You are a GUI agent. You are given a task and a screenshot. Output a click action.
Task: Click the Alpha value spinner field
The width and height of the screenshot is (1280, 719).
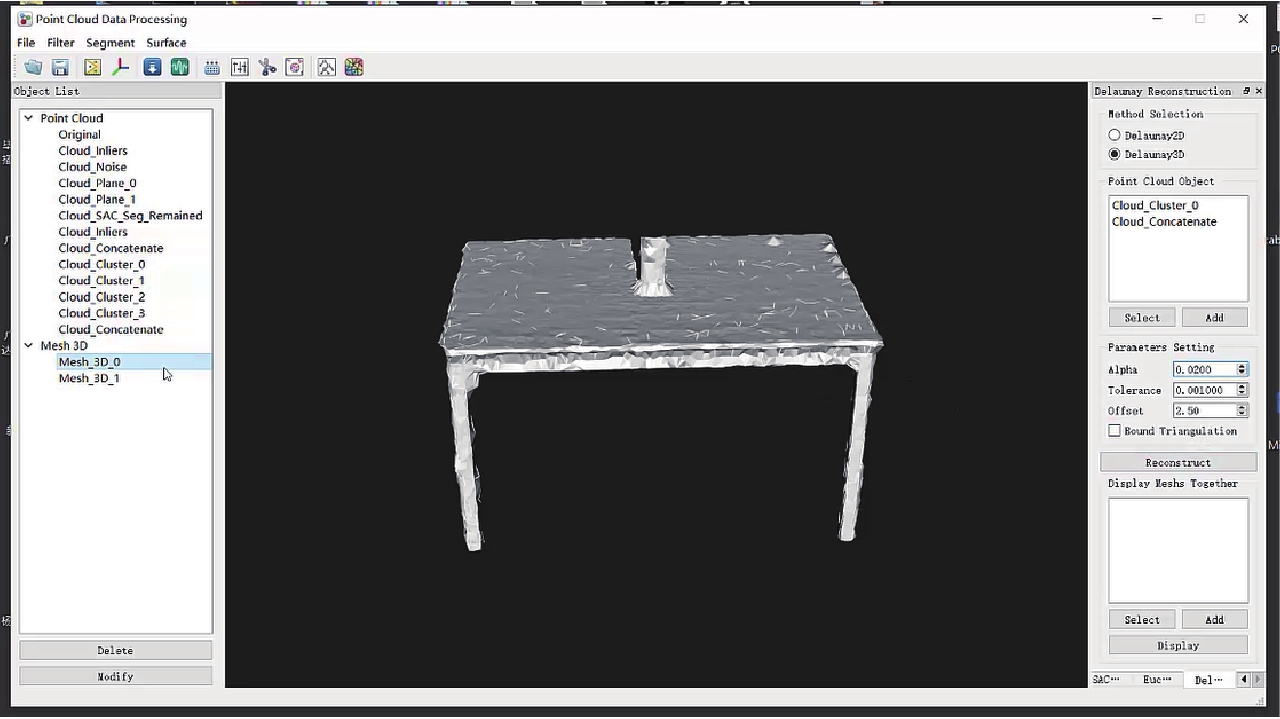pos(1204,370)
